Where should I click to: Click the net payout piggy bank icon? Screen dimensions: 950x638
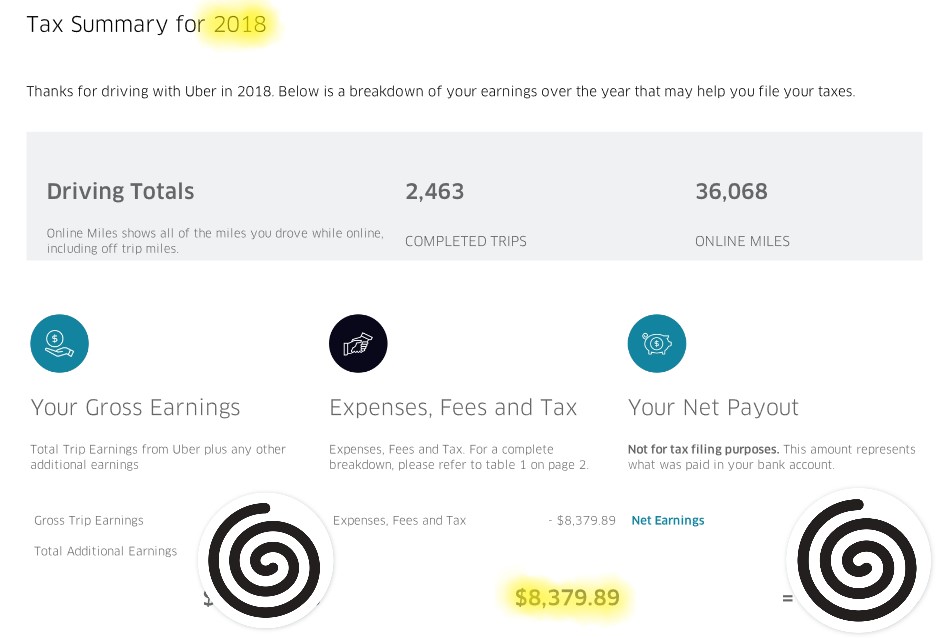click(657, 344)
